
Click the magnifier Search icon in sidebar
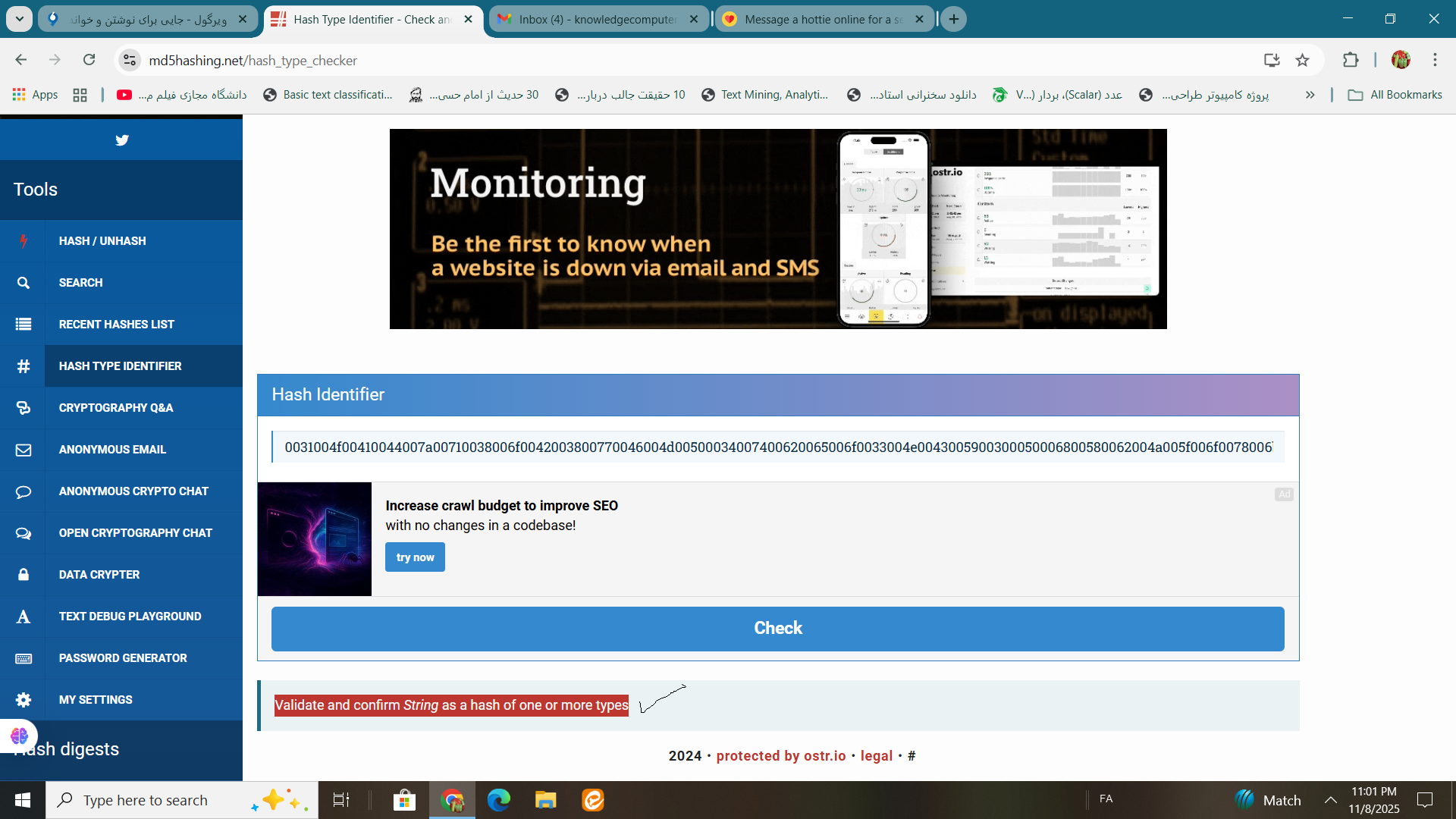(24, 283)
